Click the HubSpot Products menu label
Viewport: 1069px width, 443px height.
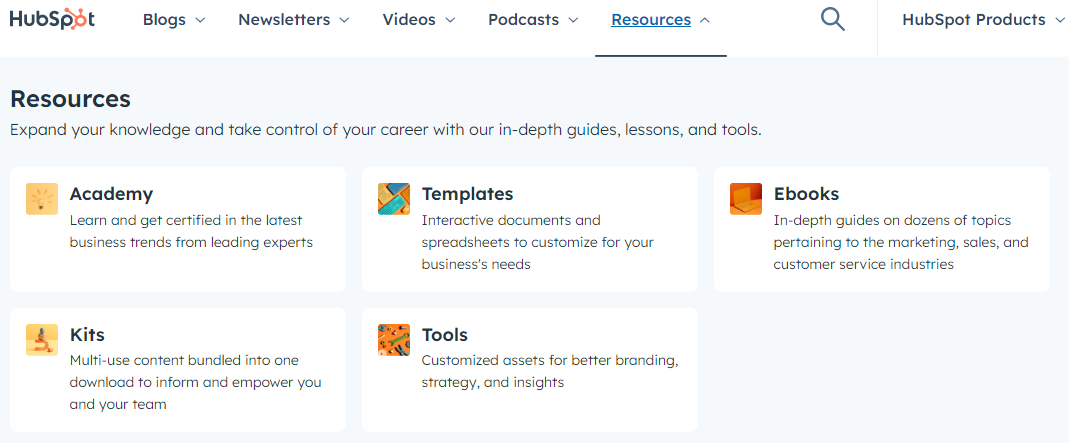[974, 20]
